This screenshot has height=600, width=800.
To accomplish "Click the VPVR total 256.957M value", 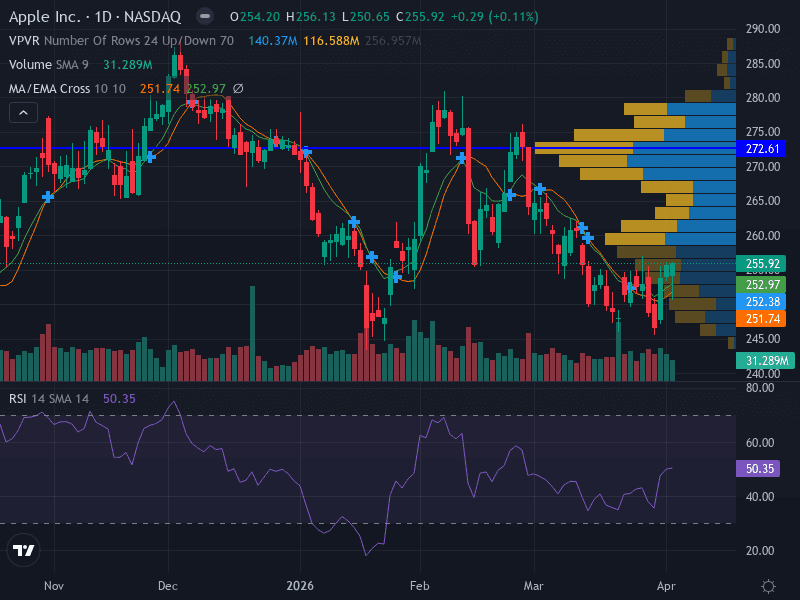I will pyautogui.click(x=393, y=40).
